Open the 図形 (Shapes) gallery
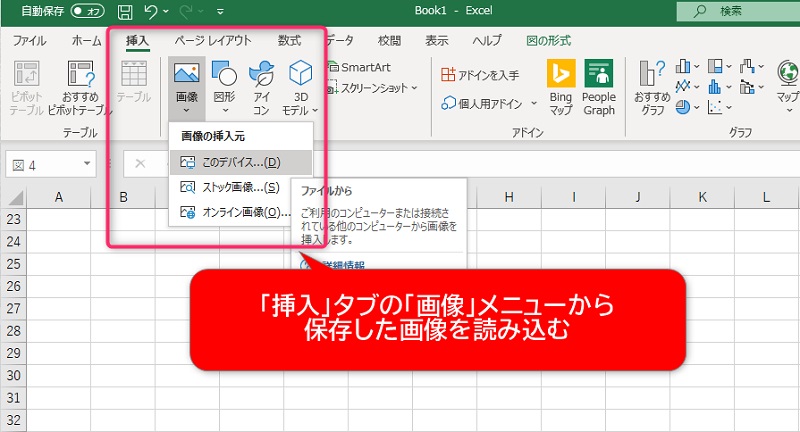Image resolution: width=800 pixels, height=432 pixels. (224, 88)
